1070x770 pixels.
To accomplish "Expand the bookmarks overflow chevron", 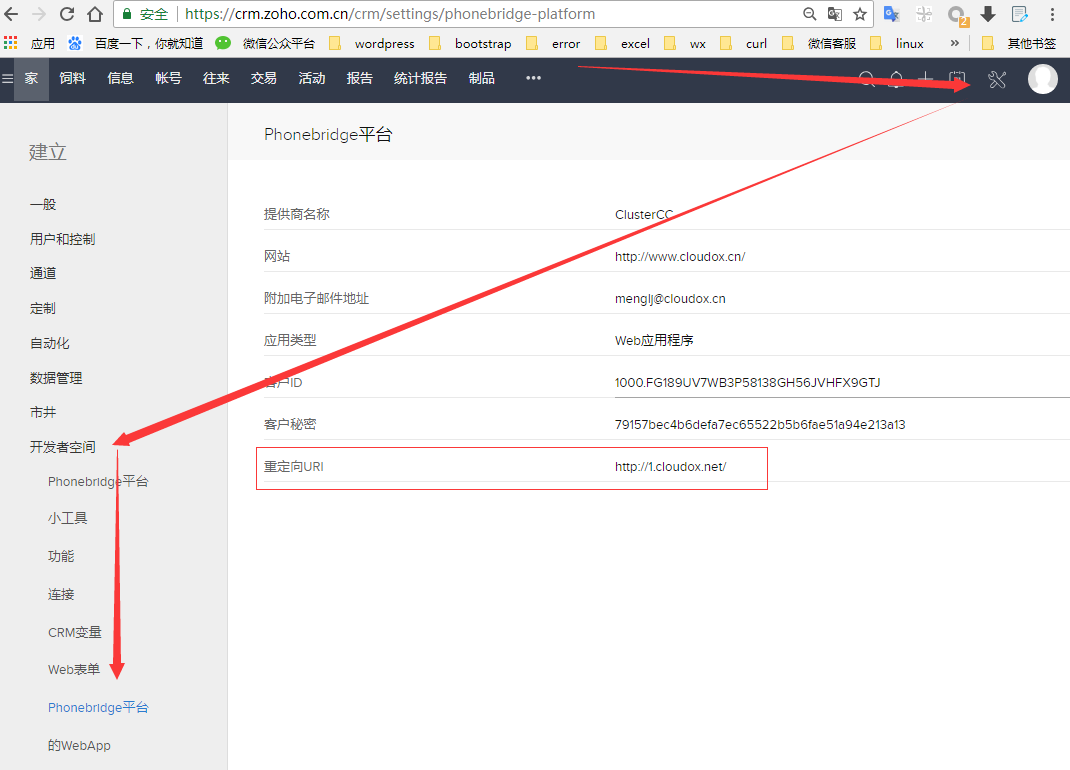I will coord(954,43).
